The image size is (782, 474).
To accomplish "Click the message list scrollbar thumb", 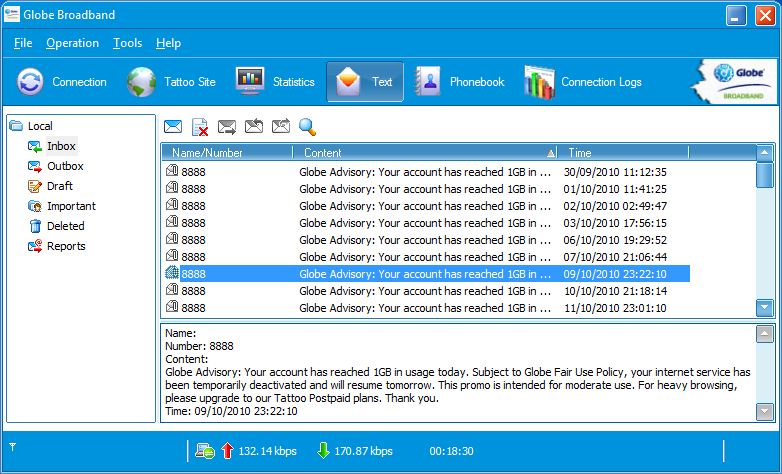I will click(x=765, y=175).
